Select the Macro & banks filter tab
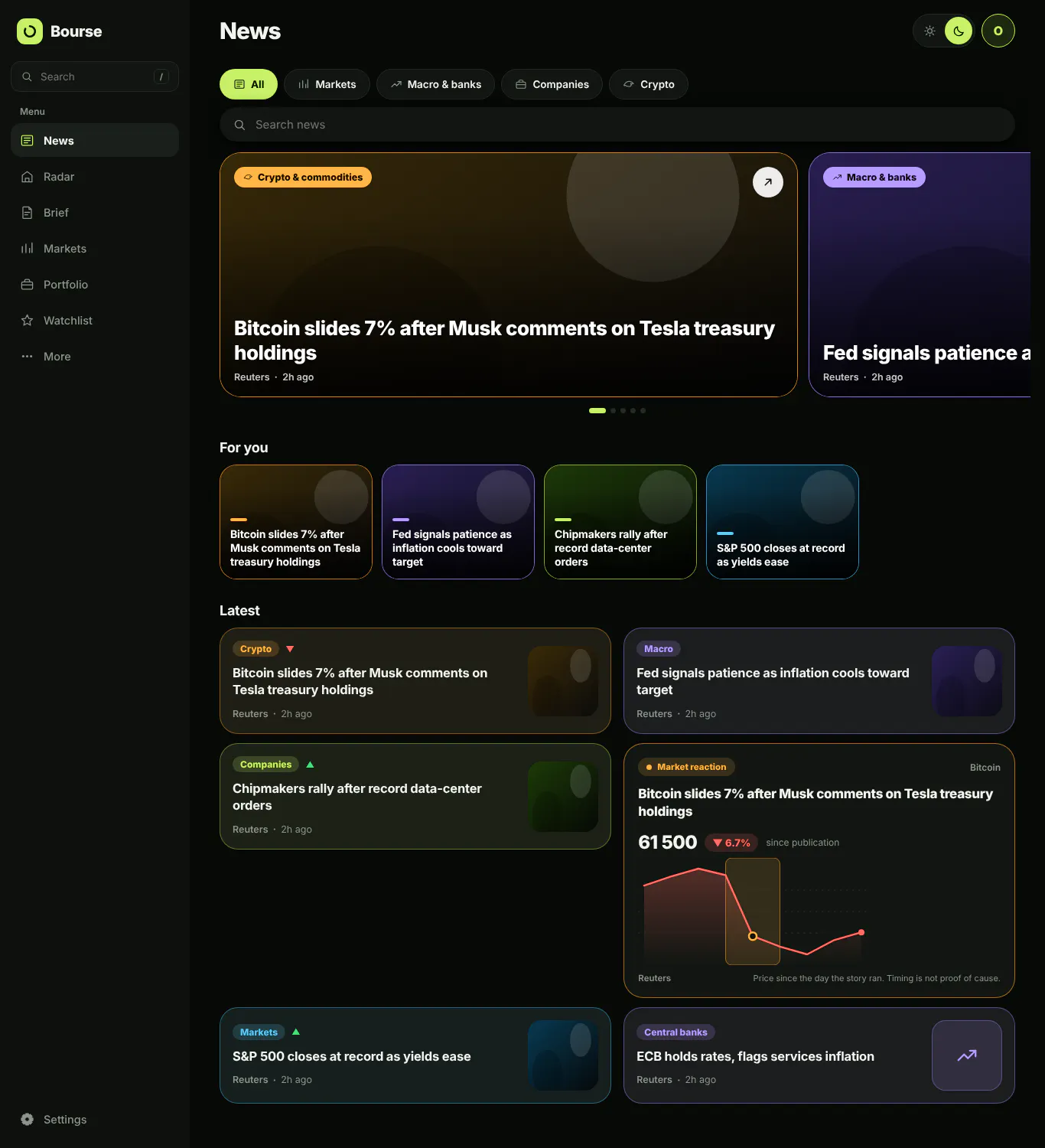1045x1148 pixels. (x=435, y=84)
